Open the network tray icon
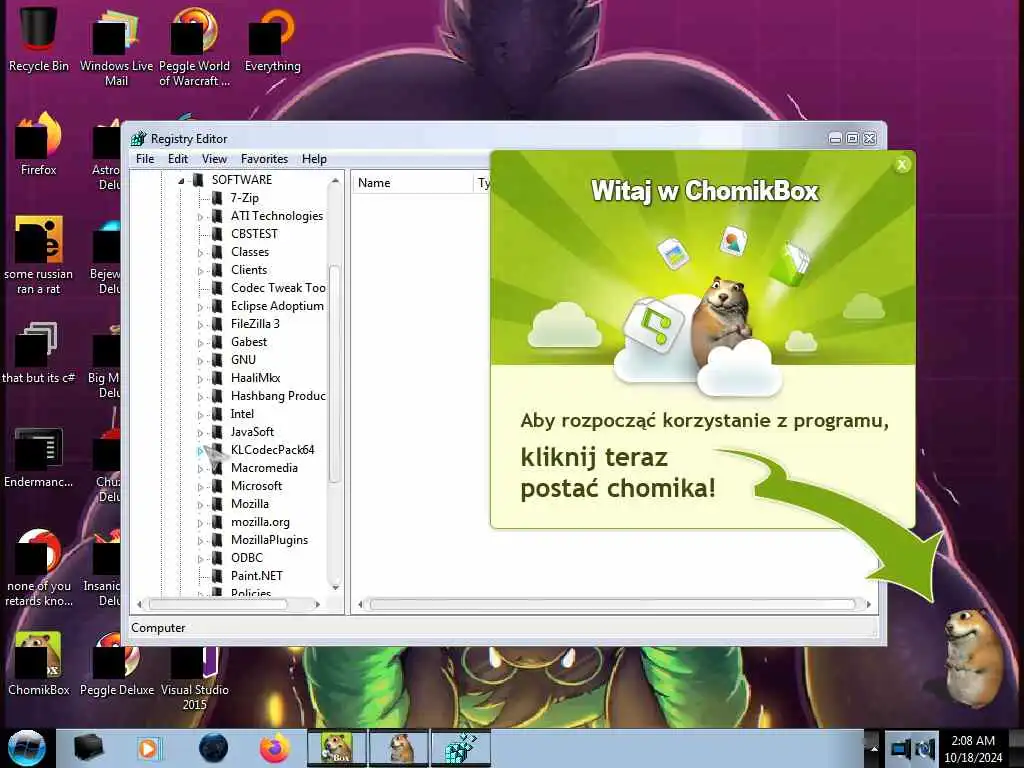This screenshot has width=1024, height=768. [x=901, y=748]
